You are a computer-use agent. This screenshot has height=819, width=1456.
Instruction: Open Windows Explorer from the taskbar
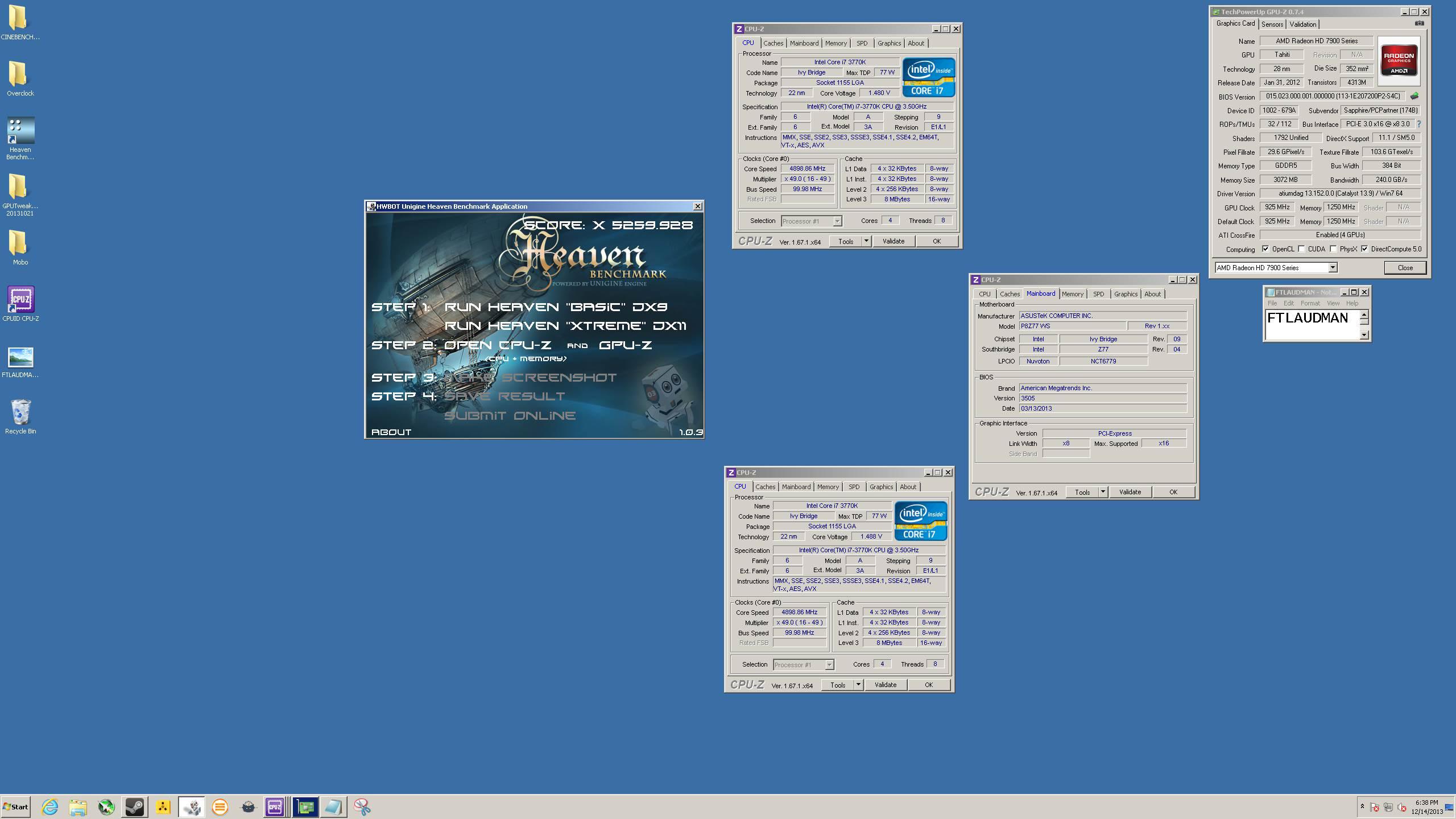[x=78, y=806]
